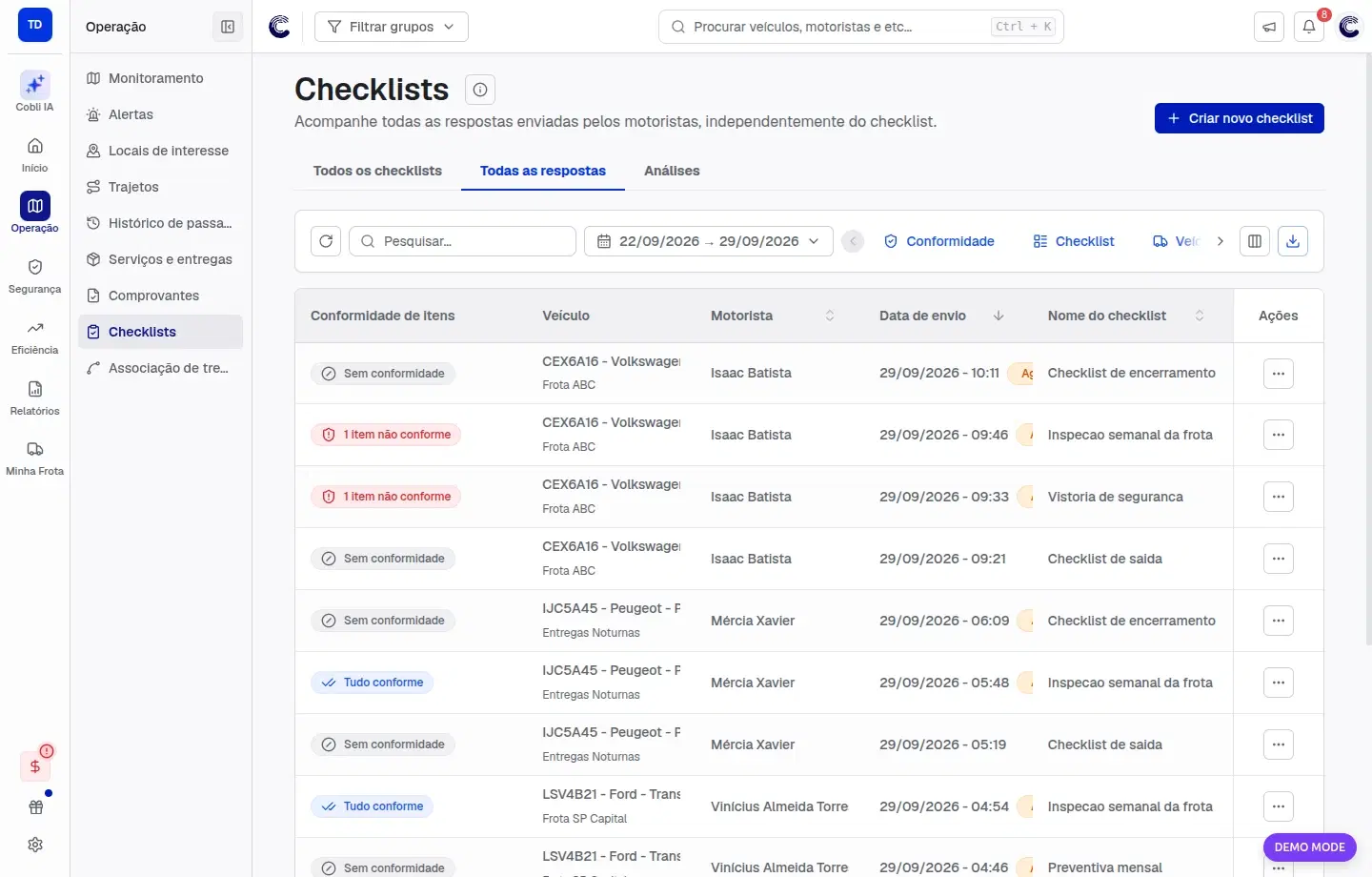This screenshot has width=1372, height=877.
Task: Switch to the Análises tab
Action: tap(672, 171)
